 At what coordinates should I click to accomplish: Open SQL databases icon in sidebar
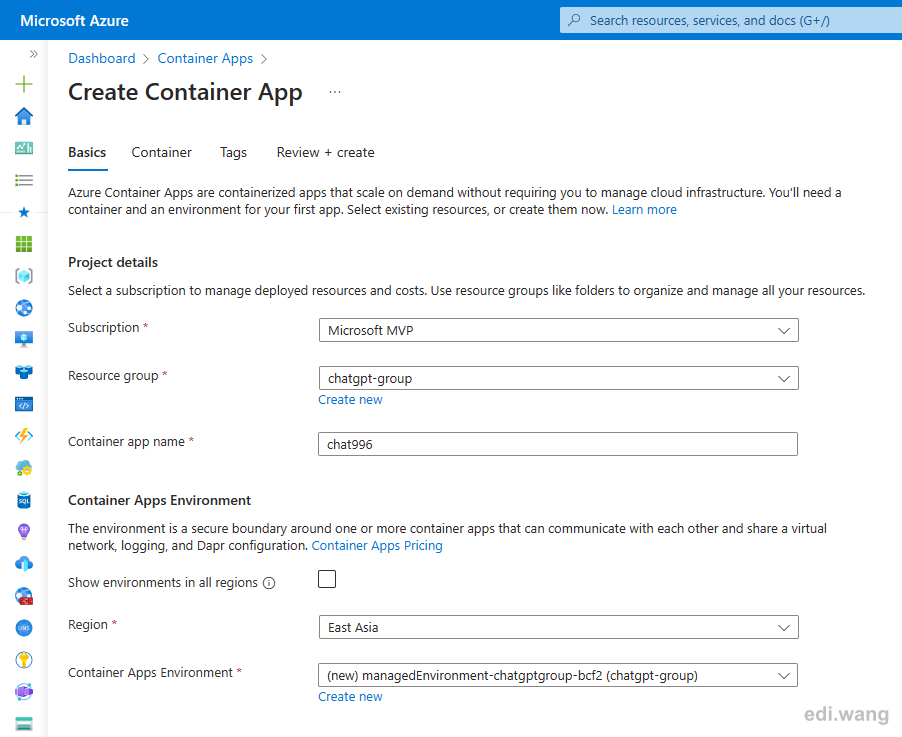[24, 501]
